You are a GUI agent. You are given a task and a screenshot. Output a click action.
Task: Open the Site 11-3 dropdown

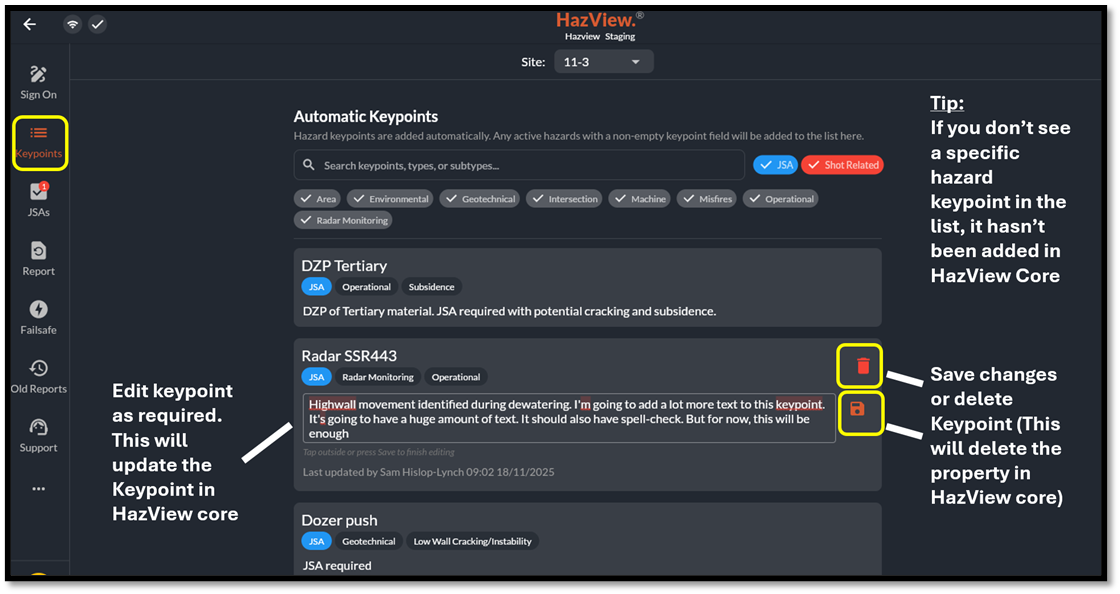click(x=604, y=62)
